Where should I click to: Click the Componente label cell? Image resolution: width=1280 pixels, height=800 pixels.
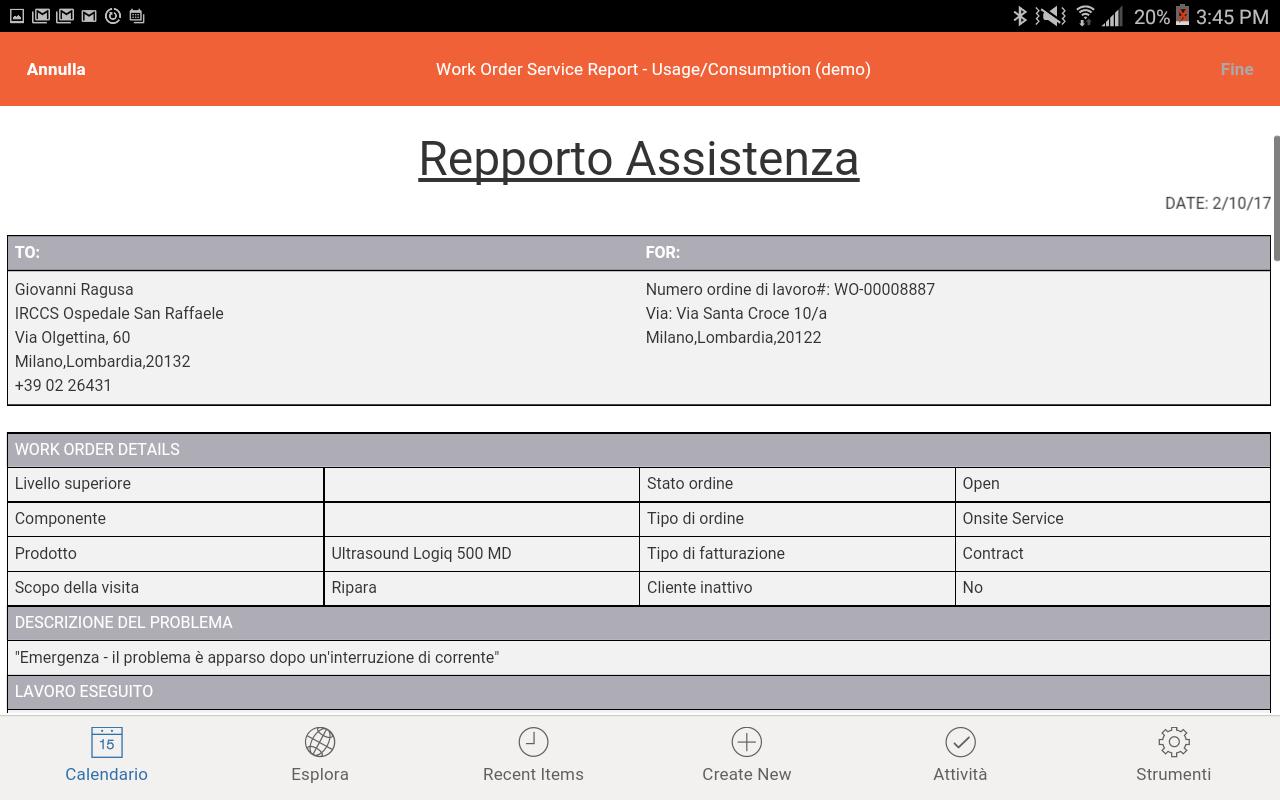pos(166,519)
